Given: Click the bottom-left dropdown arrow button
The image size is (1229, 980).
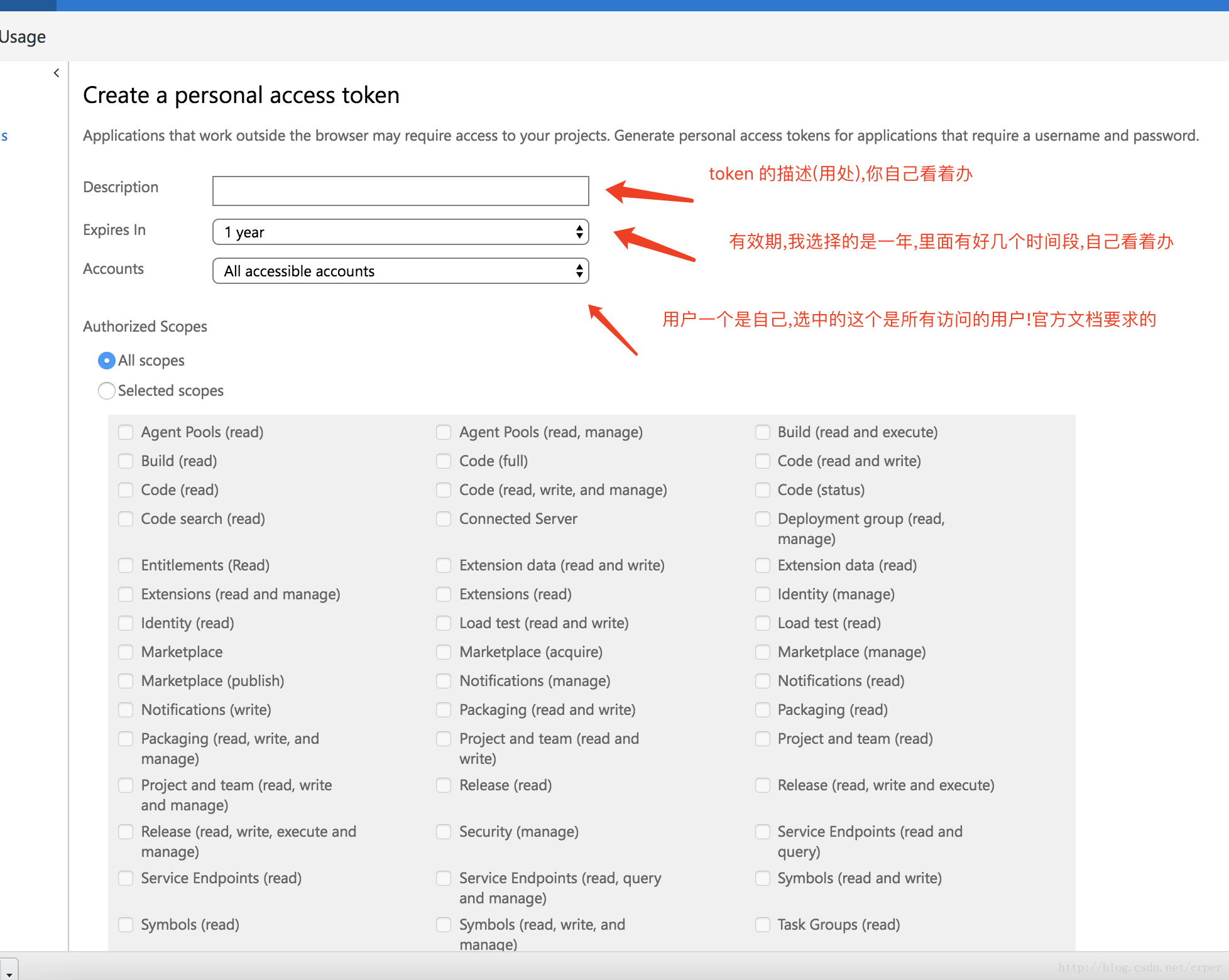Looking at the screenshot, I should pyautogui.click(x=9, y=972).
